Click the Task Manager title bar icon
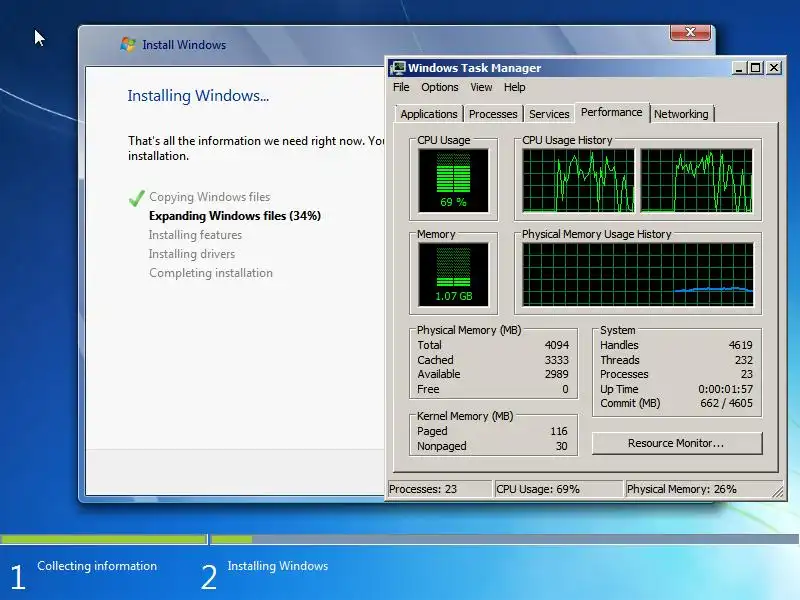This screenshot has width=800, height=600. click(x=398, y=68)
